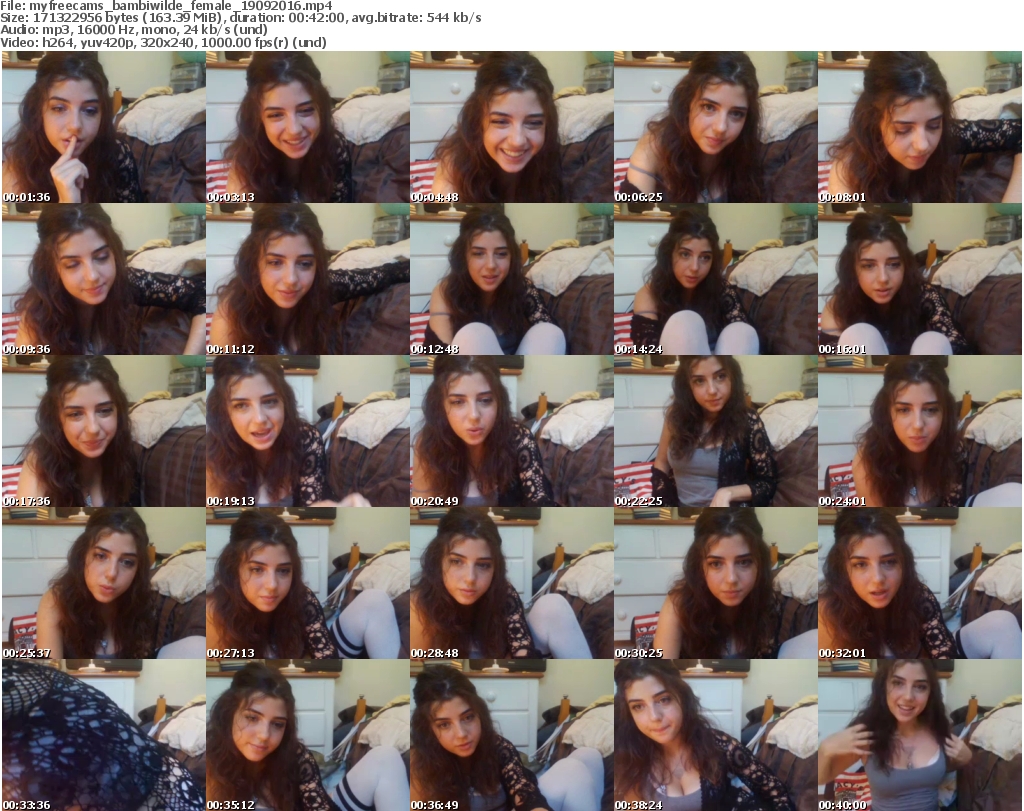Image resolution: width=1024 pixels, height=811 pixels.
Task: Click the frame marked 00:25:37
Action: pyautogui.click(x=104, y=583)
